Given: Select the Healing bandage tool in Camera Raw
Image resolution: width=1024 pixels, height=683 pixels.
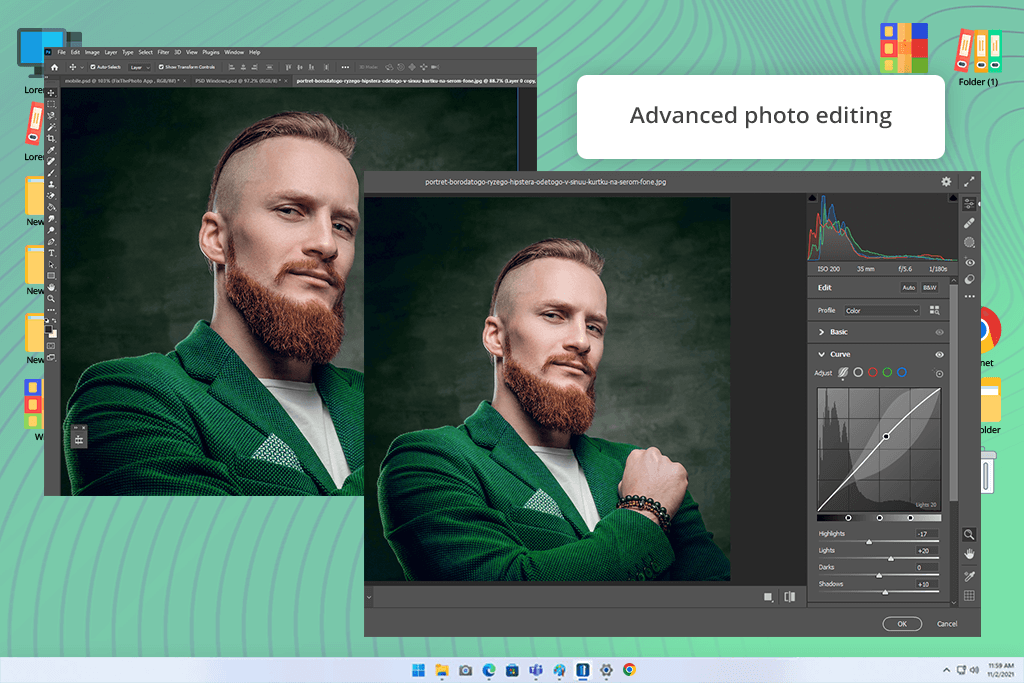Looking at the screenshot, I should point(969,223).
